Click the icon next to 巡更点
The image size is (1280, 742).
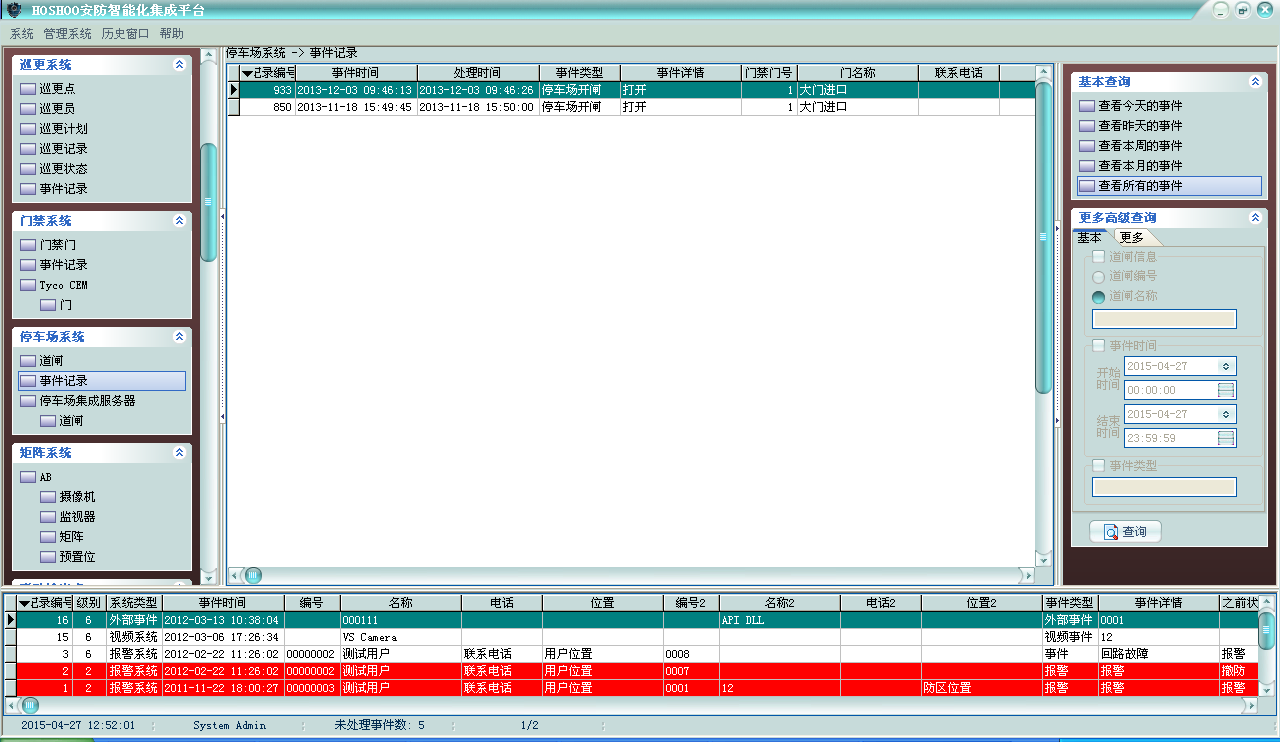tap(27, 89)
